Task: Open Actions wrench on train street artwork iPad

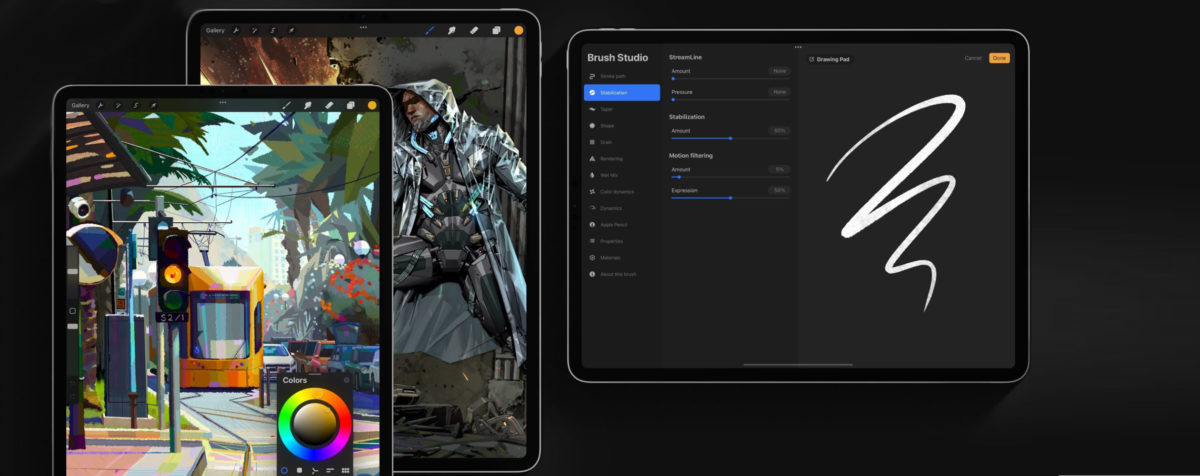Action: 101,105
